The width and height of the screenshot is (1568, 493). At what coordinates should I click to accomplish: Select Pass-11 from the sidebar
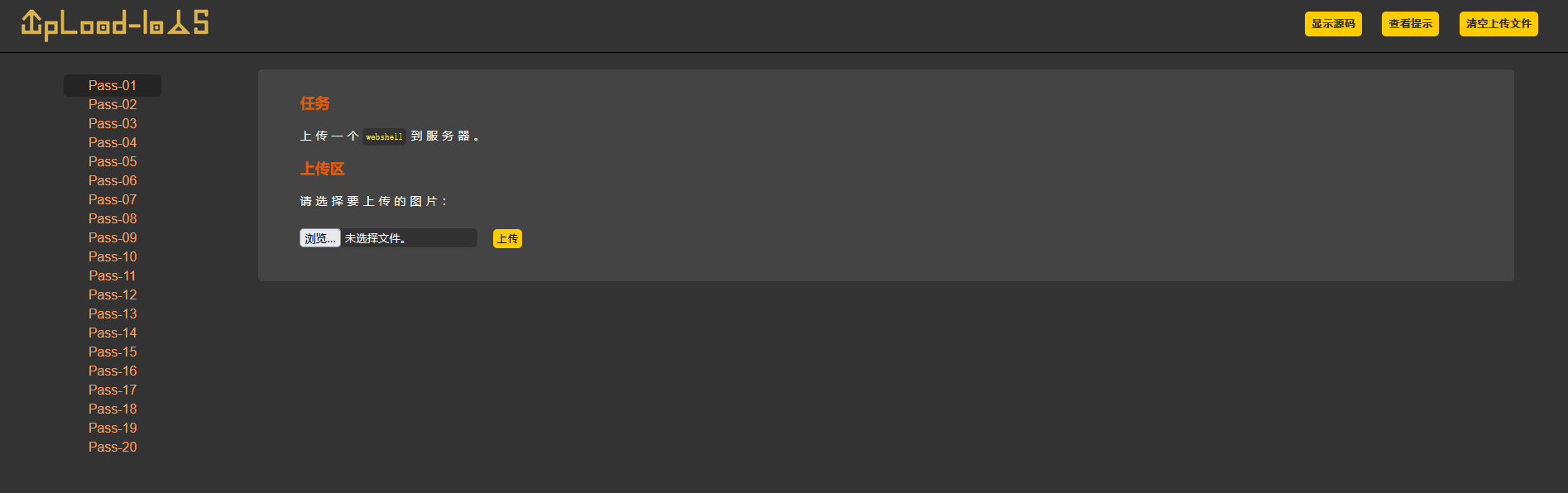[113, 275]
